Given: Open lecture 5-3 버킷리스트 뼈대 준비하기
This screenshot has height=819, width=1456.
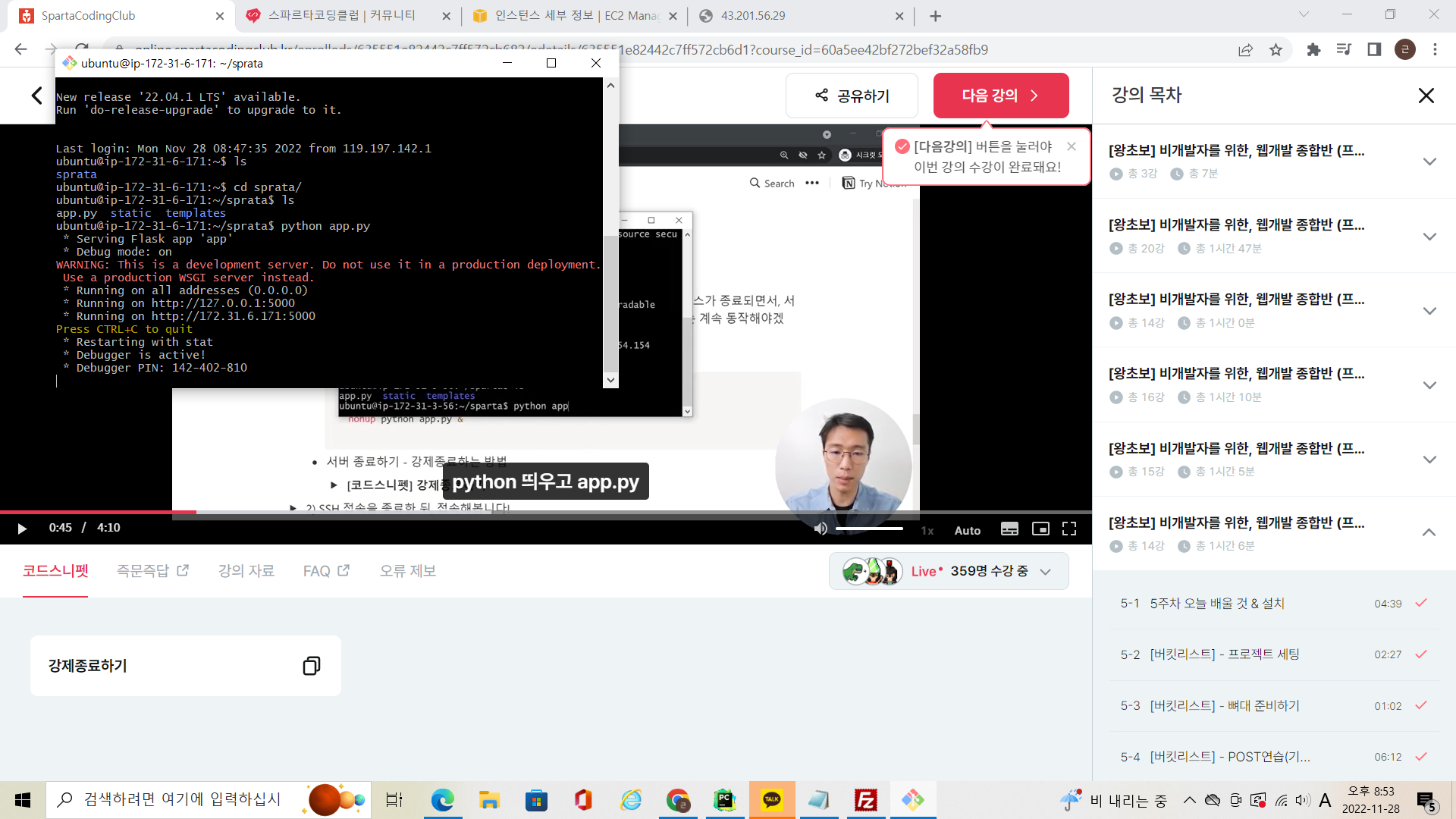Looking at the screenshot, I should tap(1274, 706).
